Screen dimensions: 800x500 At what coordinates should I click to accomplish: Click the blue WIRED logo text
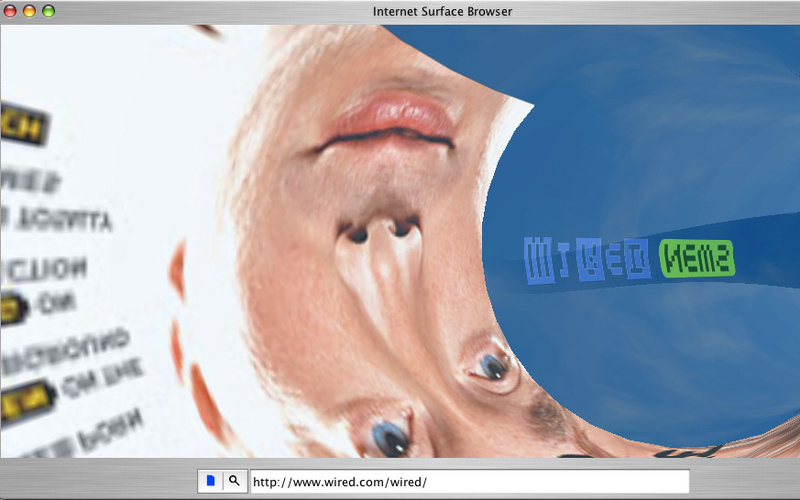click(587, 260)
